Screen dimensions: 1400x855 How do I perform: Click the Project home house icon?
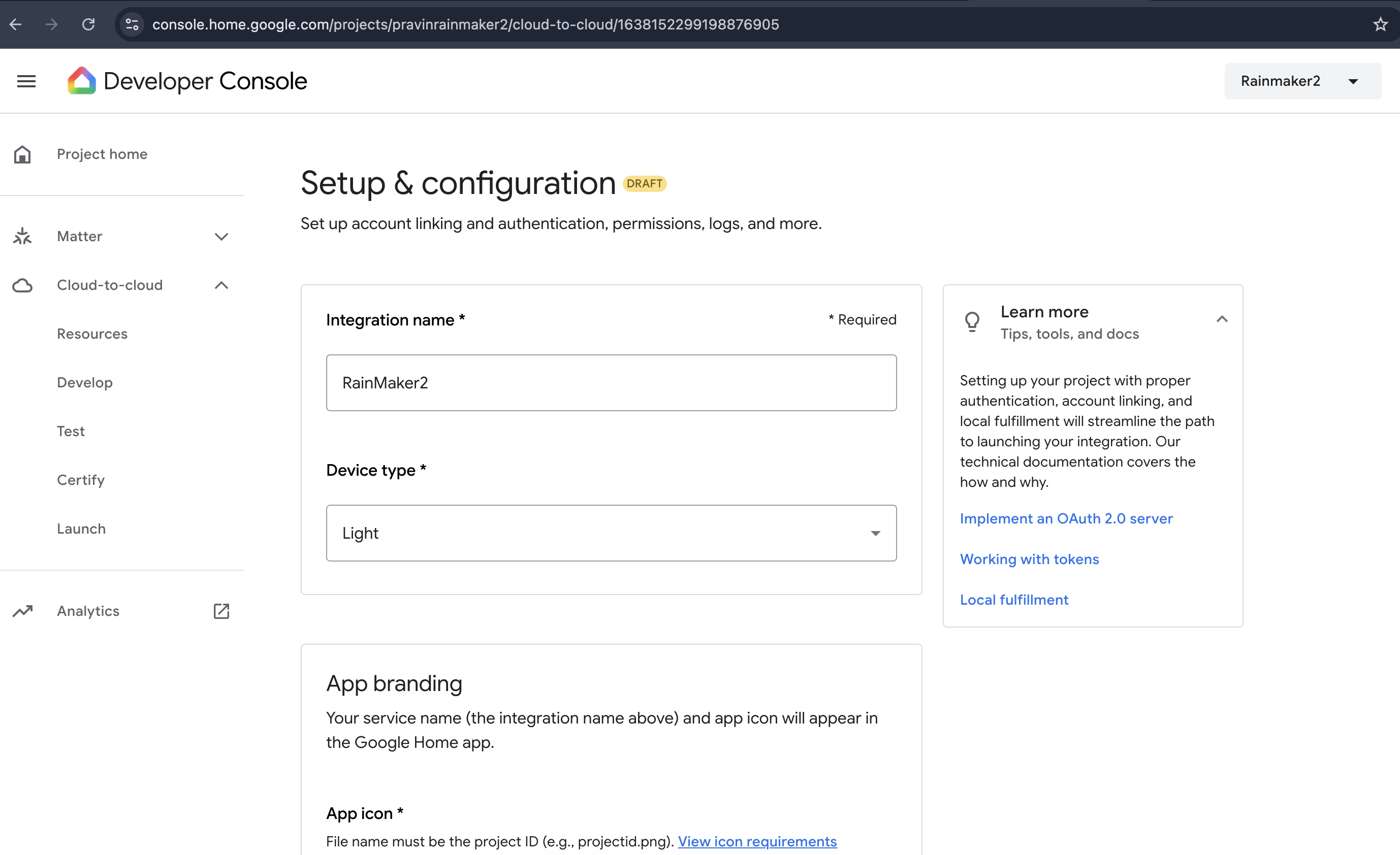click(x=22, y=154)
